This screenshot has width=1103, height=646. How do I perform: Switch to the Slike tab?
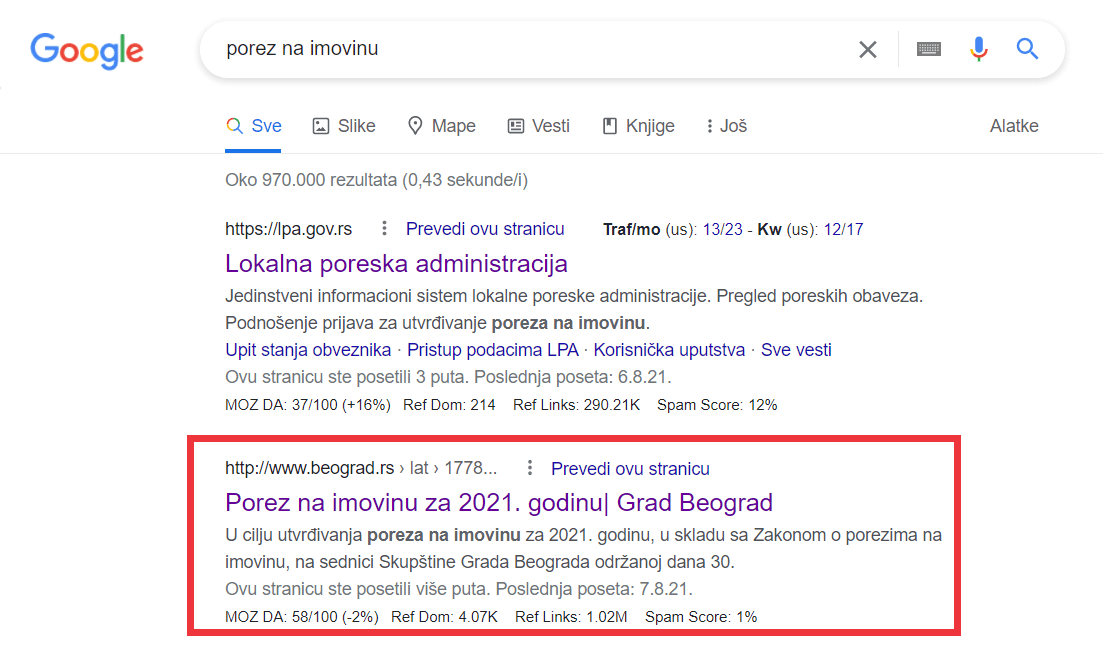(x=344, y=126)
